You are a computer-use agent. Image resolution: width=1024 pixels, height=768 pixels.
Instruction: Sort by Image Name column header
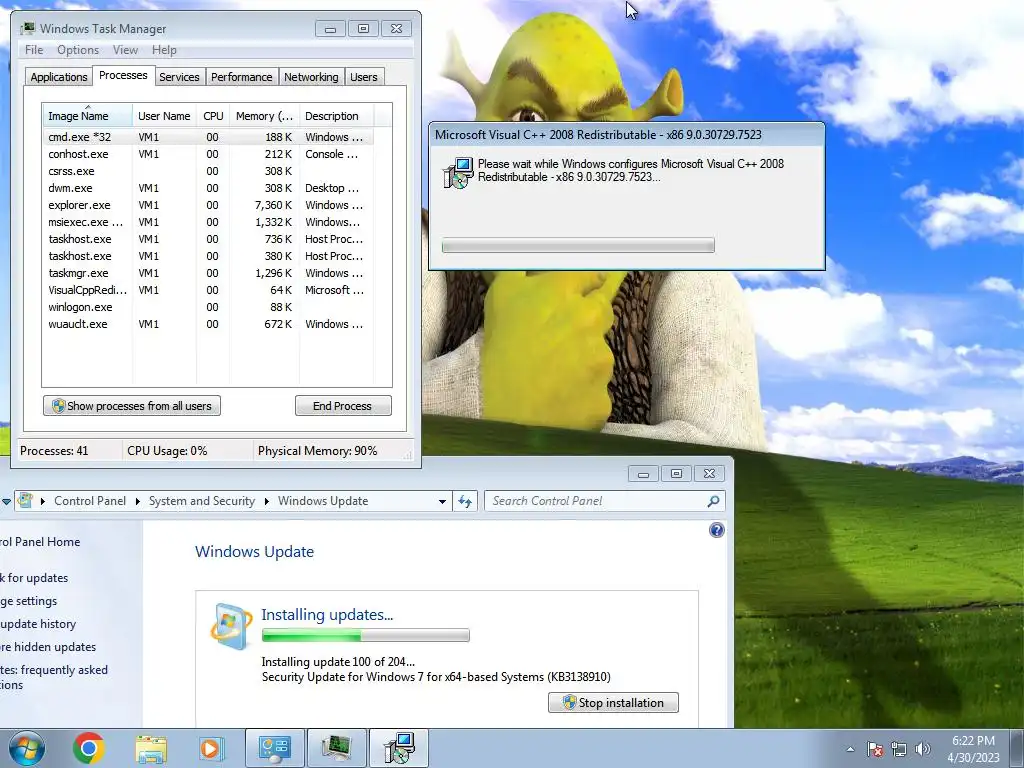87,116
